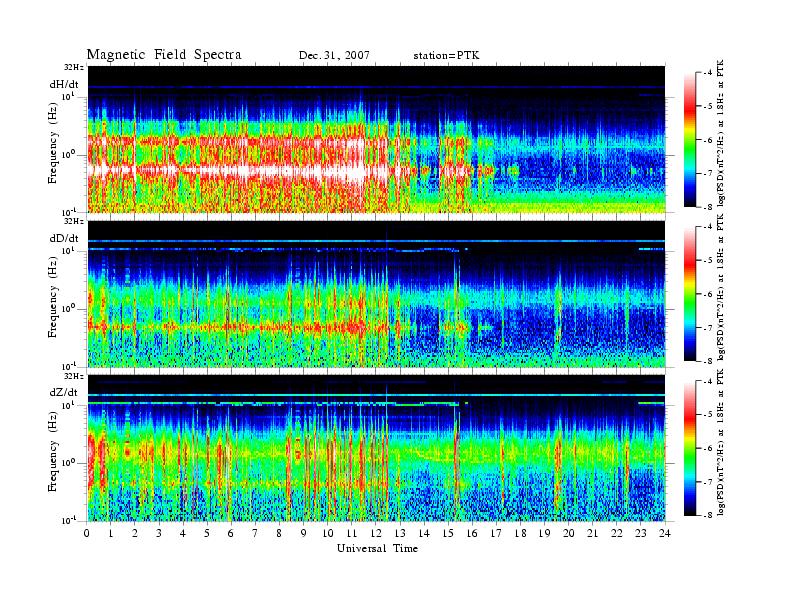The image size is (792, 612).
Task: Click the hour '20' tick label
Action: click(569, 533)
